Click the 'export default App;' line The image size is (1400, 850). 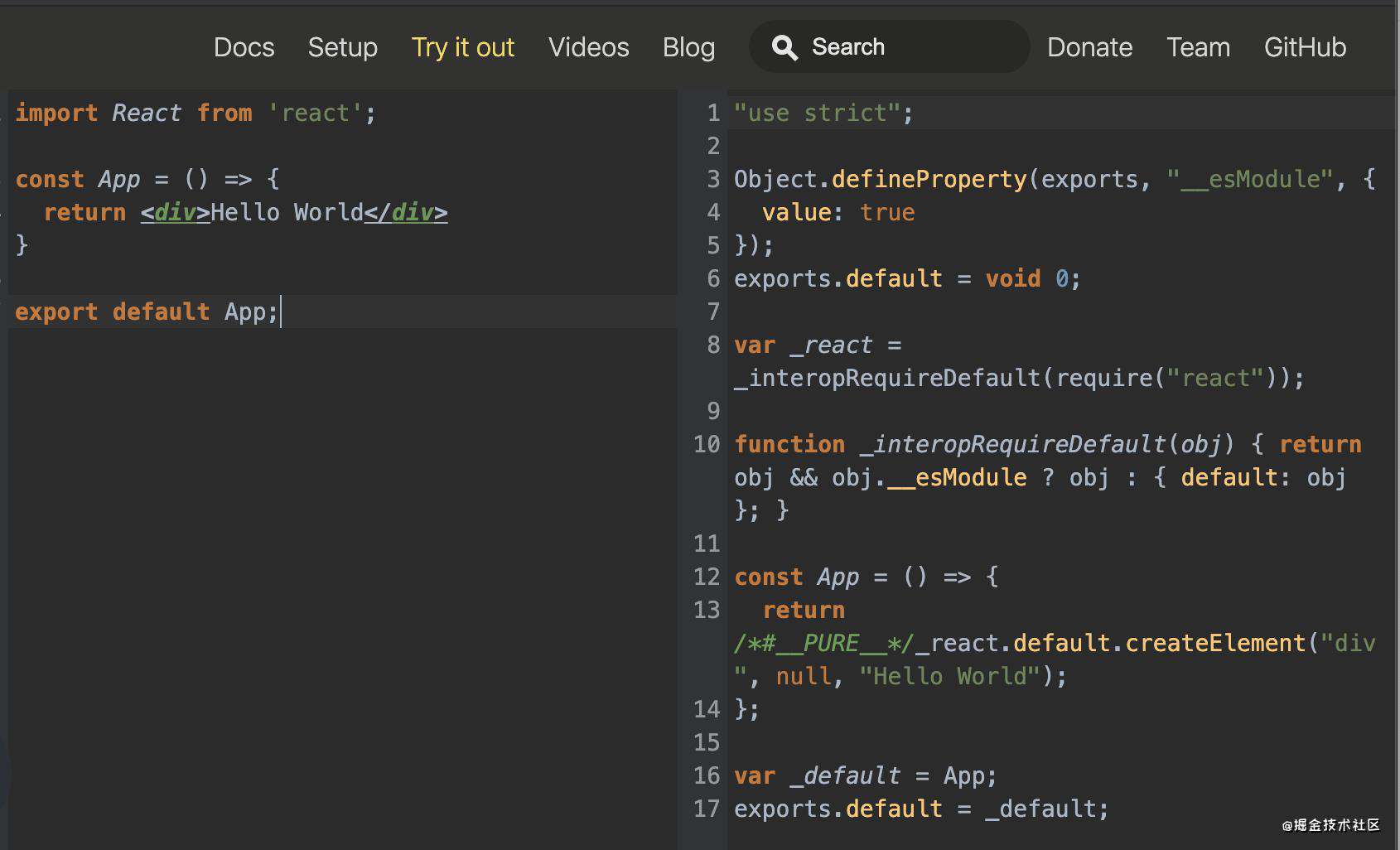tap(147, 312)
